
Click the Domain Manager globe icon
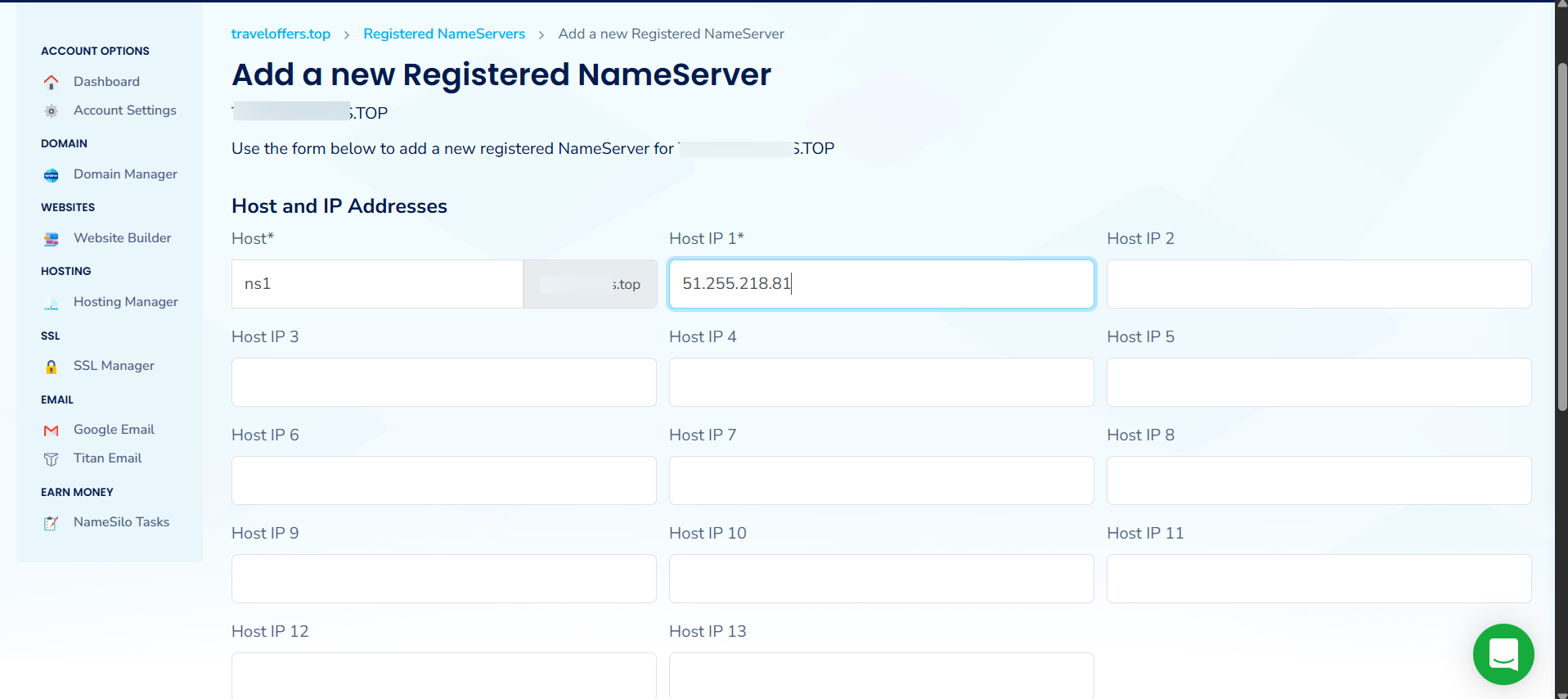tap(52, 174)
